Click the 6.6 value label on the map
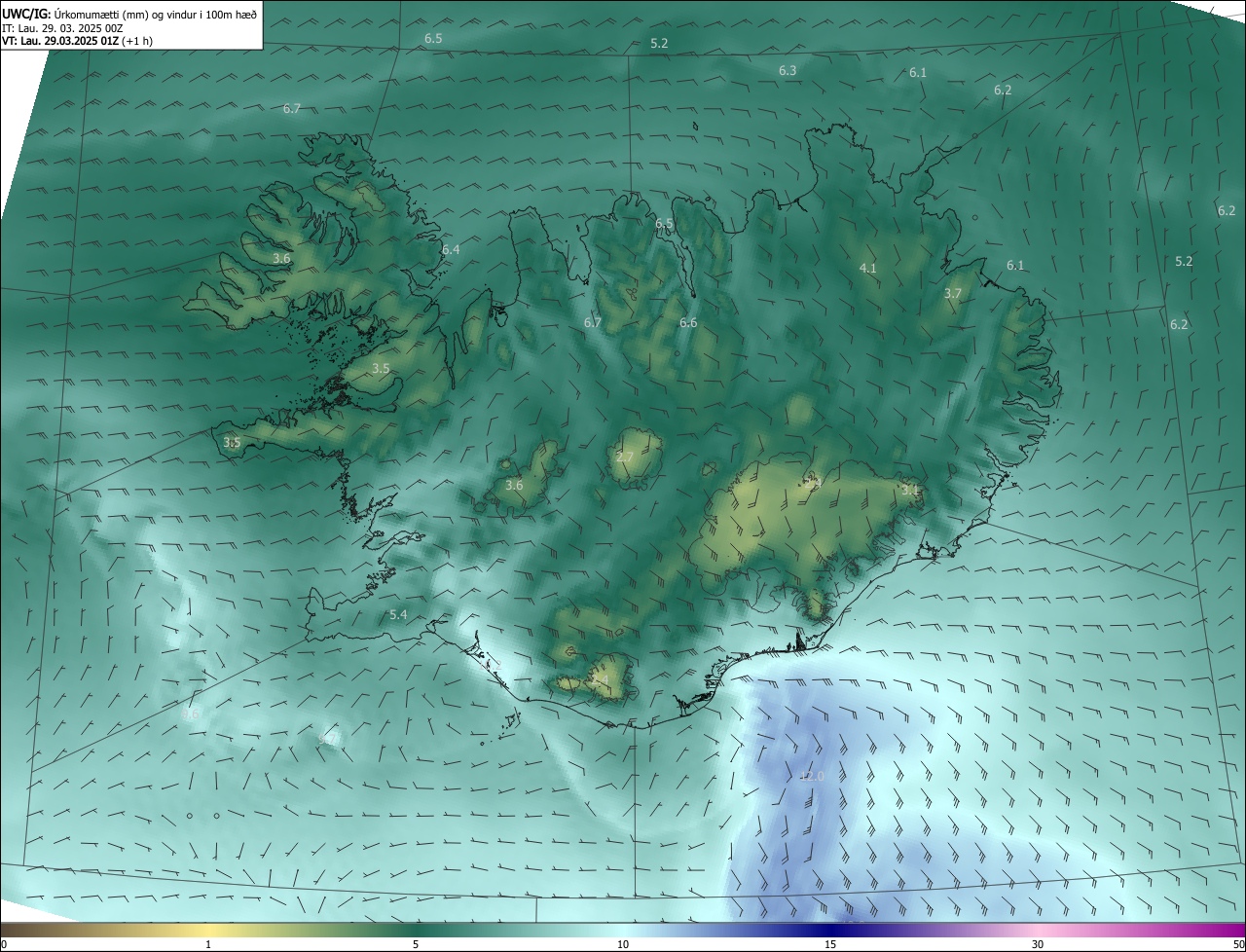 click(x=688, y=322)
